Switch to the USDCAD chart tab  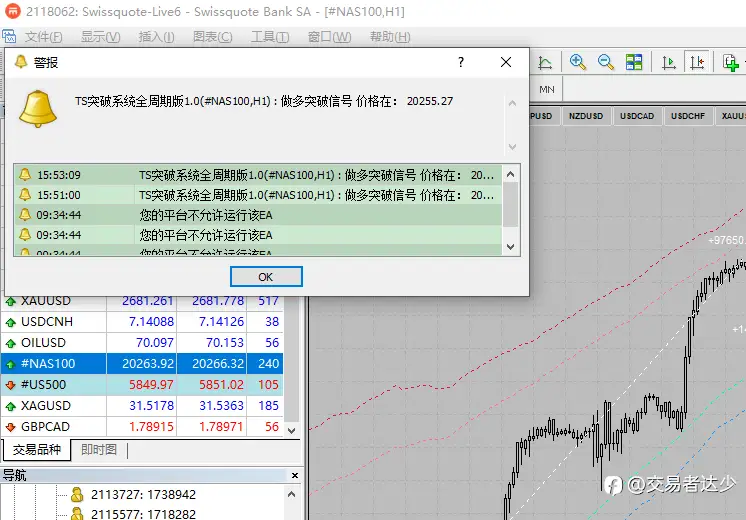637,116
